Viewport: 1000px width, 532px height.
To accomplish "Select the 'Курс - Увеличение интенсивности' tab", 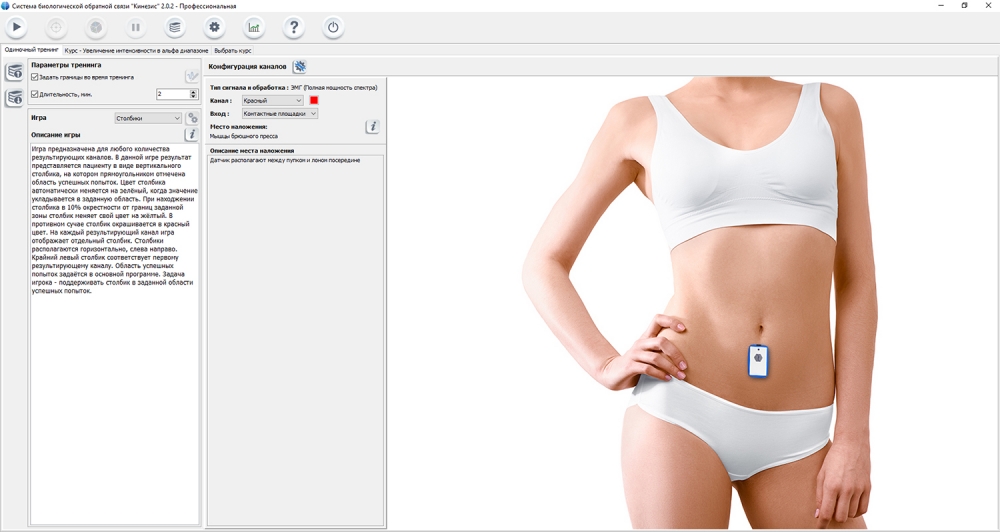I will pos(136,50).
